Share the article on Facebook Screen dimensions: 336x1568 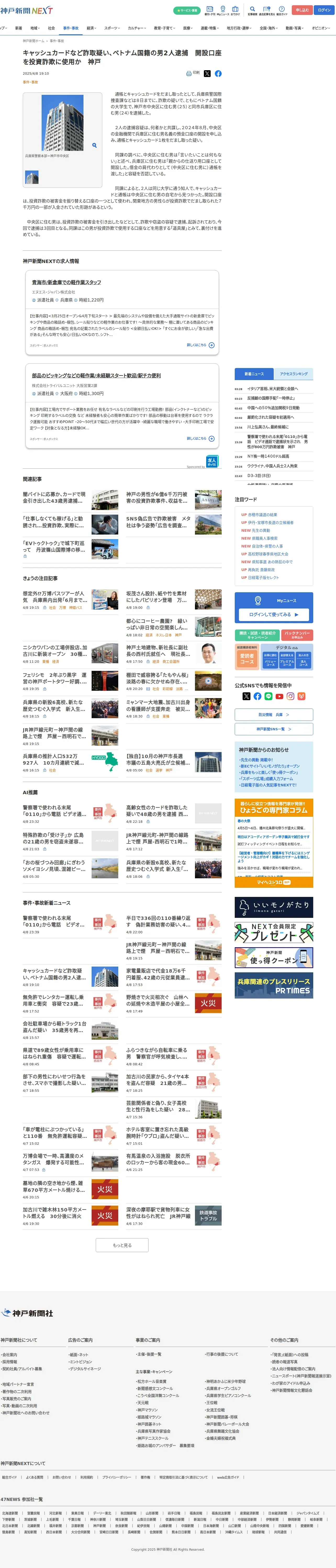(218, 73)
